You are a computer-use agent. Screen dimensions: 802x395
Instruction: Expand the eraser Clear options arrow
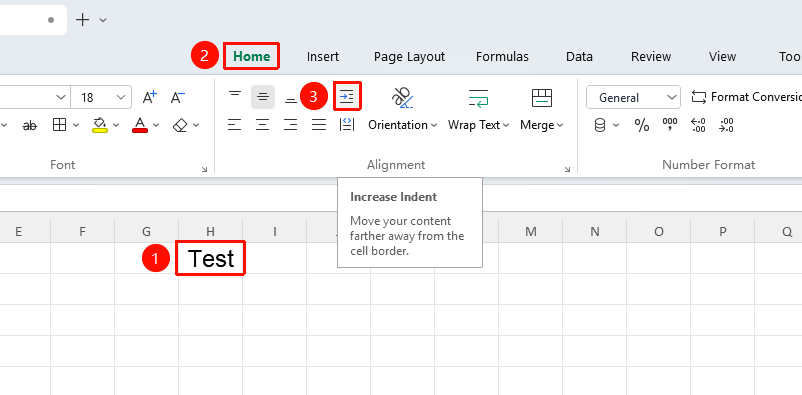pyautogui.click(x=196, y=125)
